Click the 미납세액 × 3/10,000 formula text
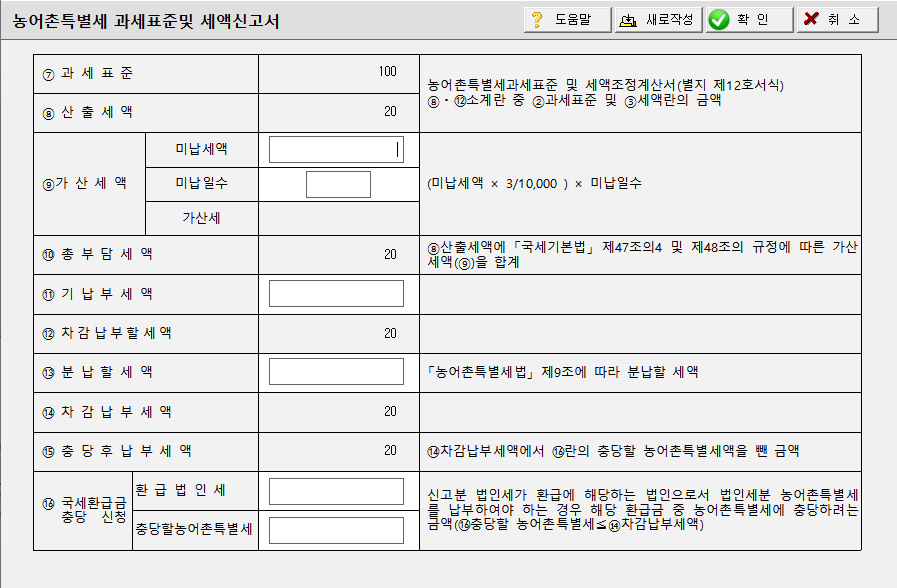This screenshot has height=588, width=897. 534,184
